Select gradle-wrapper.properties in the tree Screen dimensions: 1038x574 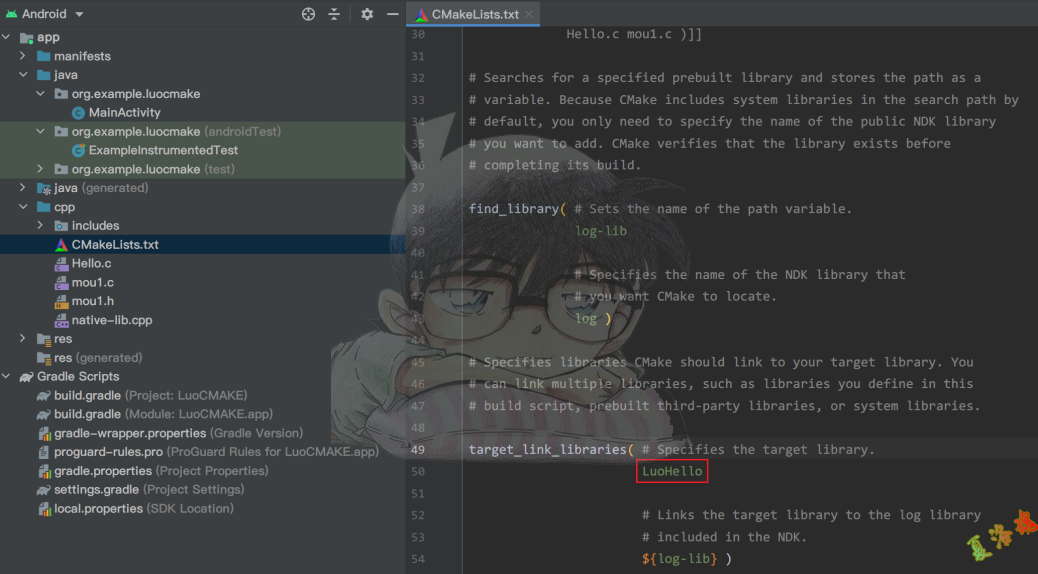pos(130,433)
